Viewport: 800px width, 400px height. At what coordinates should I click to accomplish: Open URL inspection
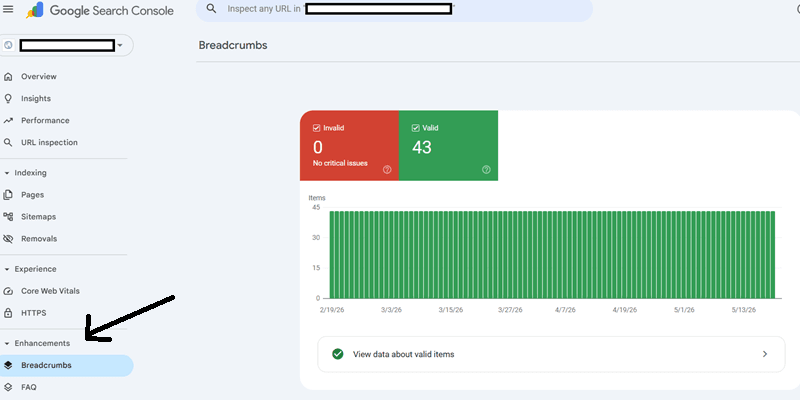pos(49,142)
